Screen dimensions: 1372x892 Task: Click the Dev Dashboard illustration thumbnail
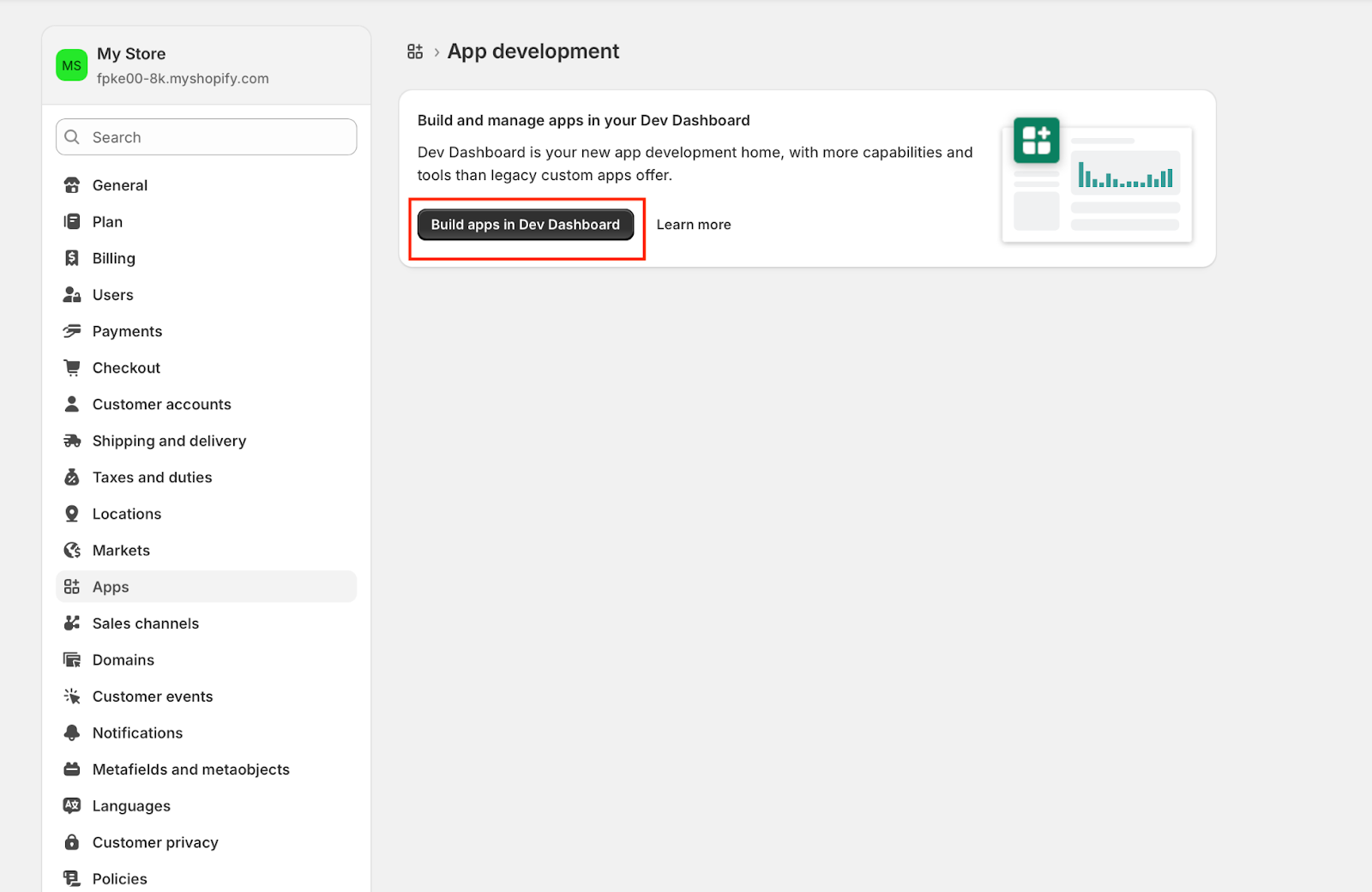[1097, 179]
